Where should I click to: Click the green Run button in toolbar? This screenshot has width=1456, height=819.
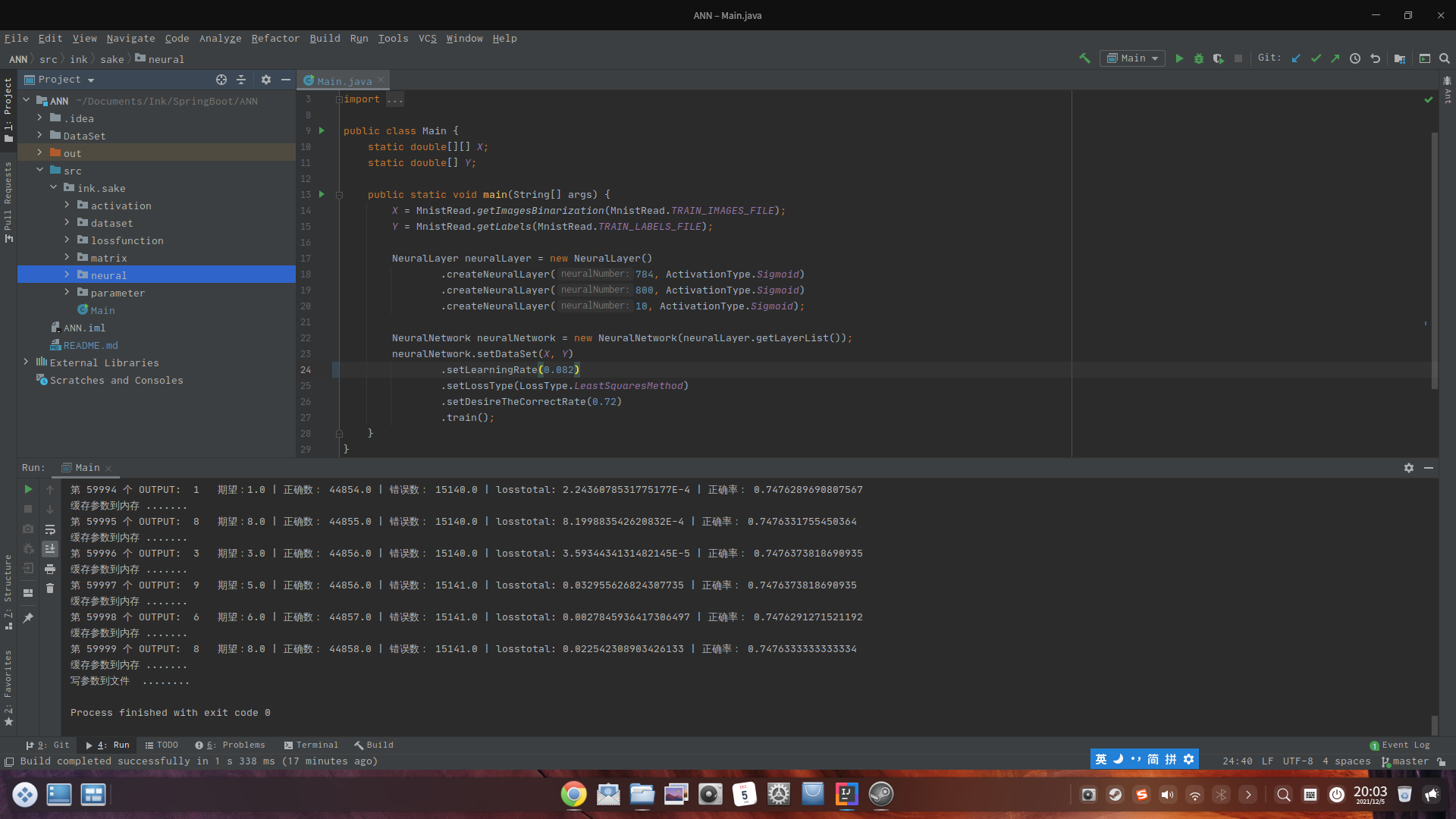pyautogui.click(x=1179, y=58)
